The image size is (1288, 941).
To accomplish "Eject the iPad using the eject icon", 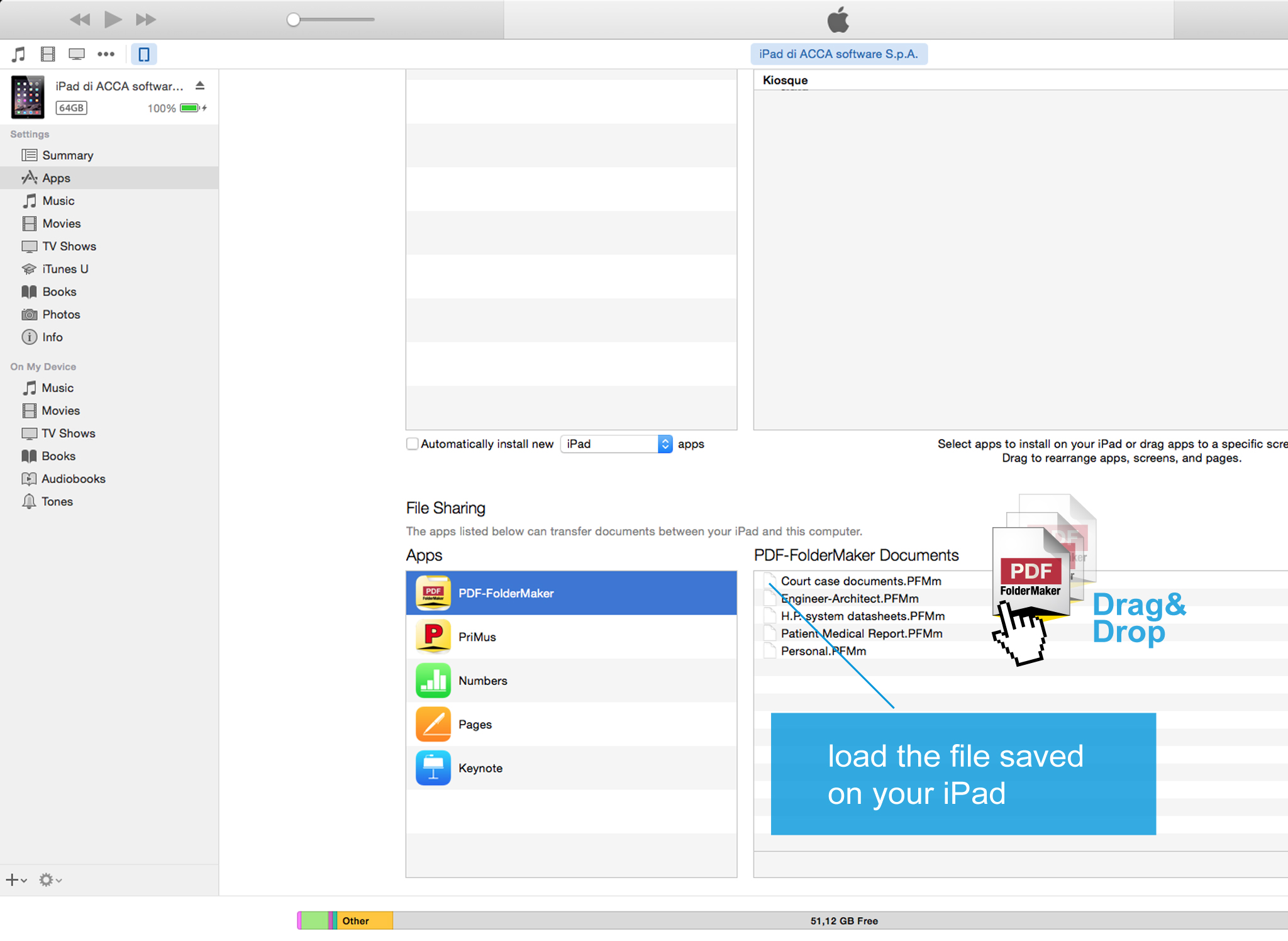I will click(200, 86).
